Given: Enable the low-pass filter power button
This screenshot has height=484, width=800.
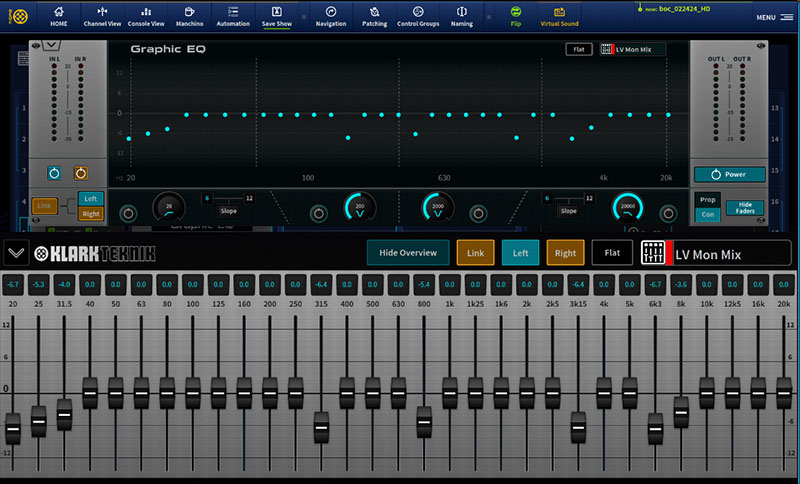Looking at the screenshot, I should 668,214.
